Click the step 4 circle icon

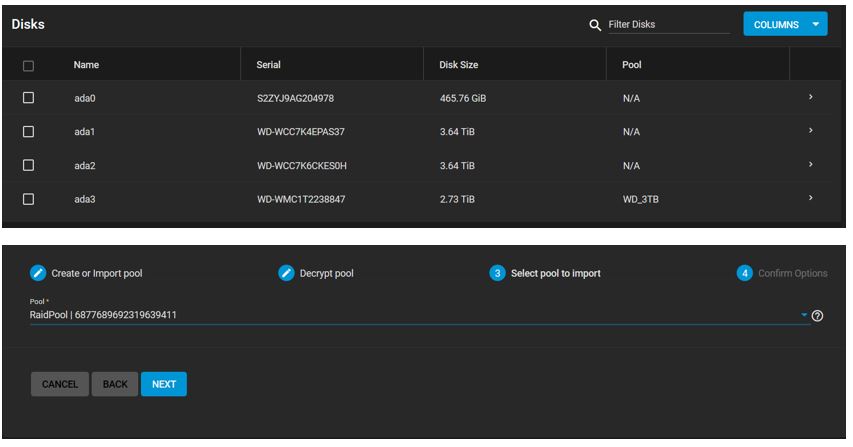tap(745, 273)
